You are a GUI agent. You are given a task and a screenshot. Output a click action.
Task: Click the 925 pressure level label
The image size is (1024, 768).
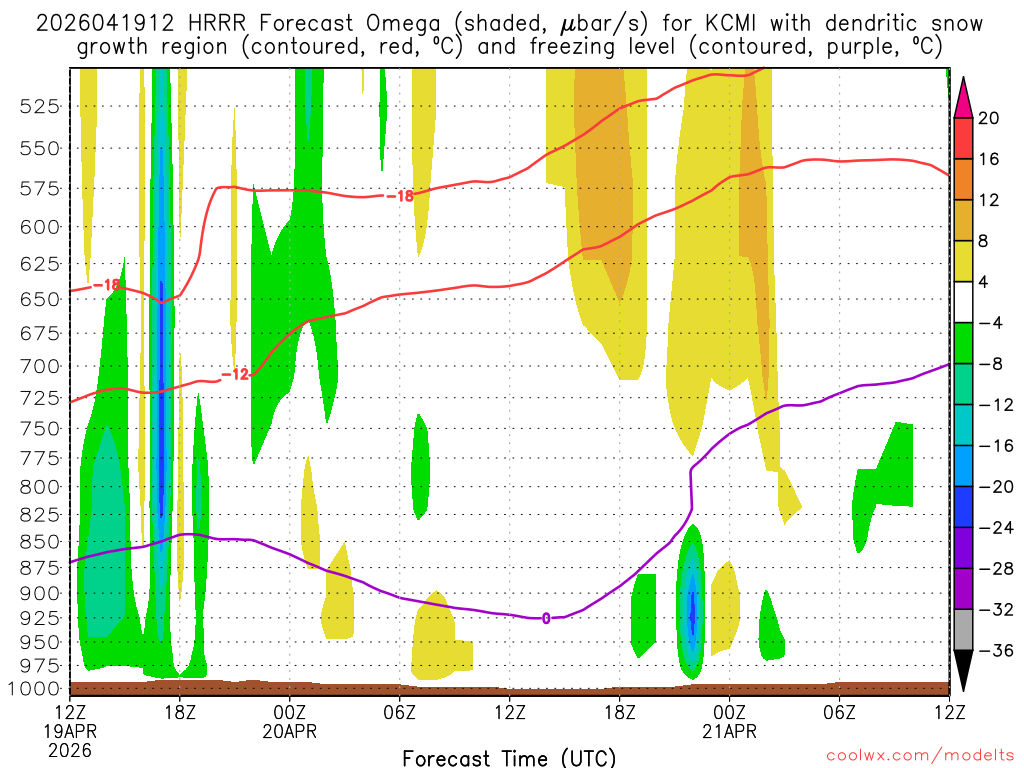click(x=40, y=617)
